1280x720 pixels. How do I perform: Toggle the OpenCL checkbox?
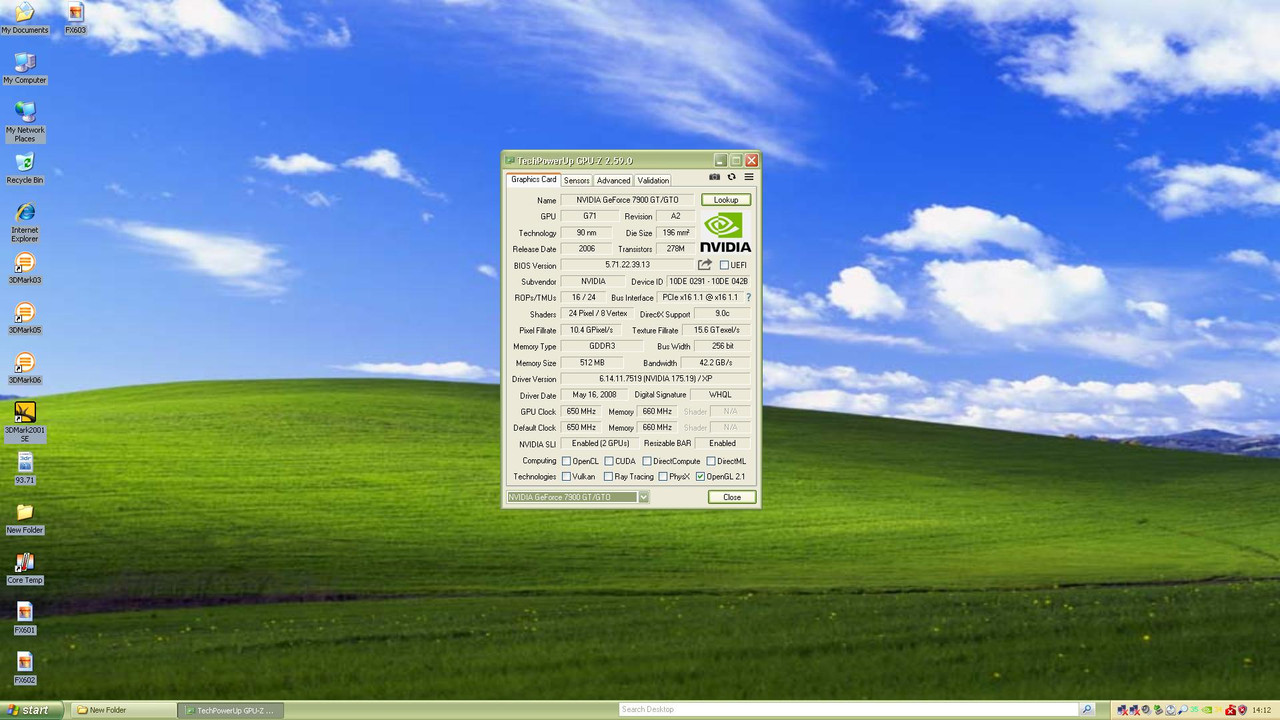pos(566,461)
